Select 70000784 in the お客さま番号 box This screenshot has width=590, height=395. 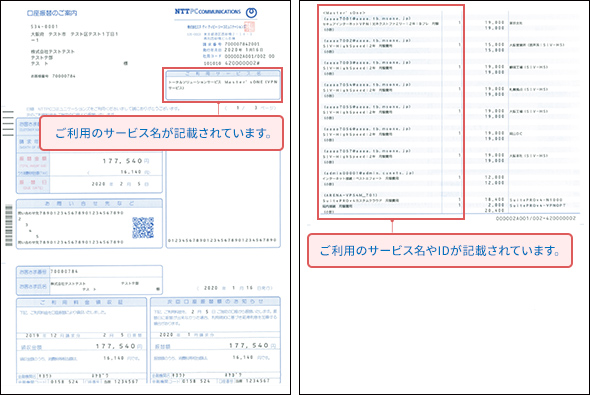click(x=64, y=271)
